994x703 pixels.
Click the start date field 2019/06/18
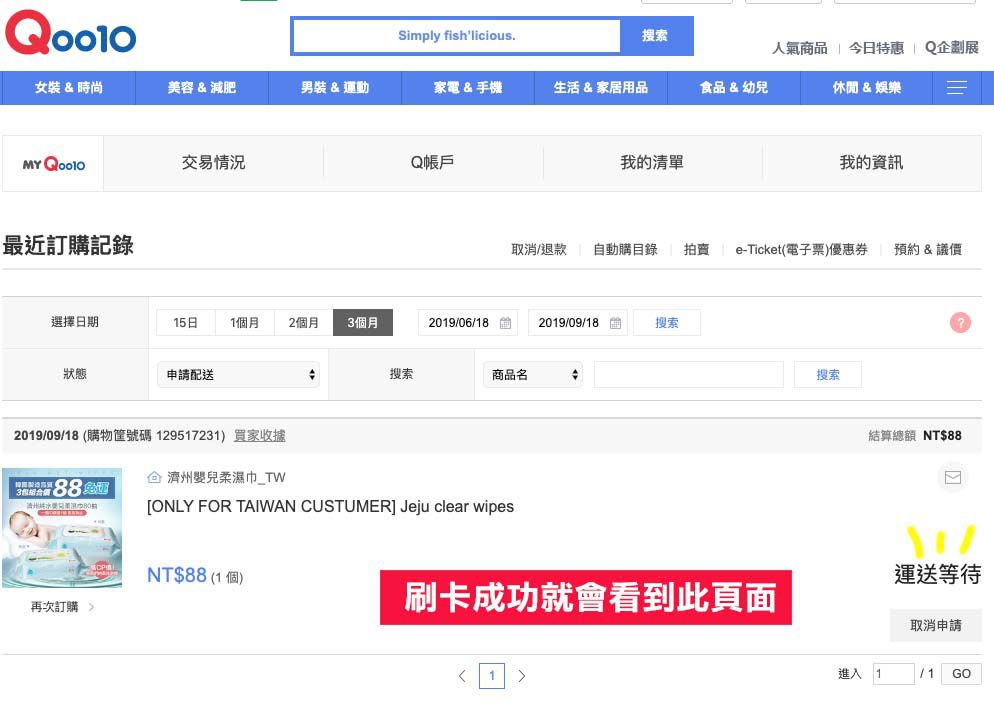click(x=468, y=323)
